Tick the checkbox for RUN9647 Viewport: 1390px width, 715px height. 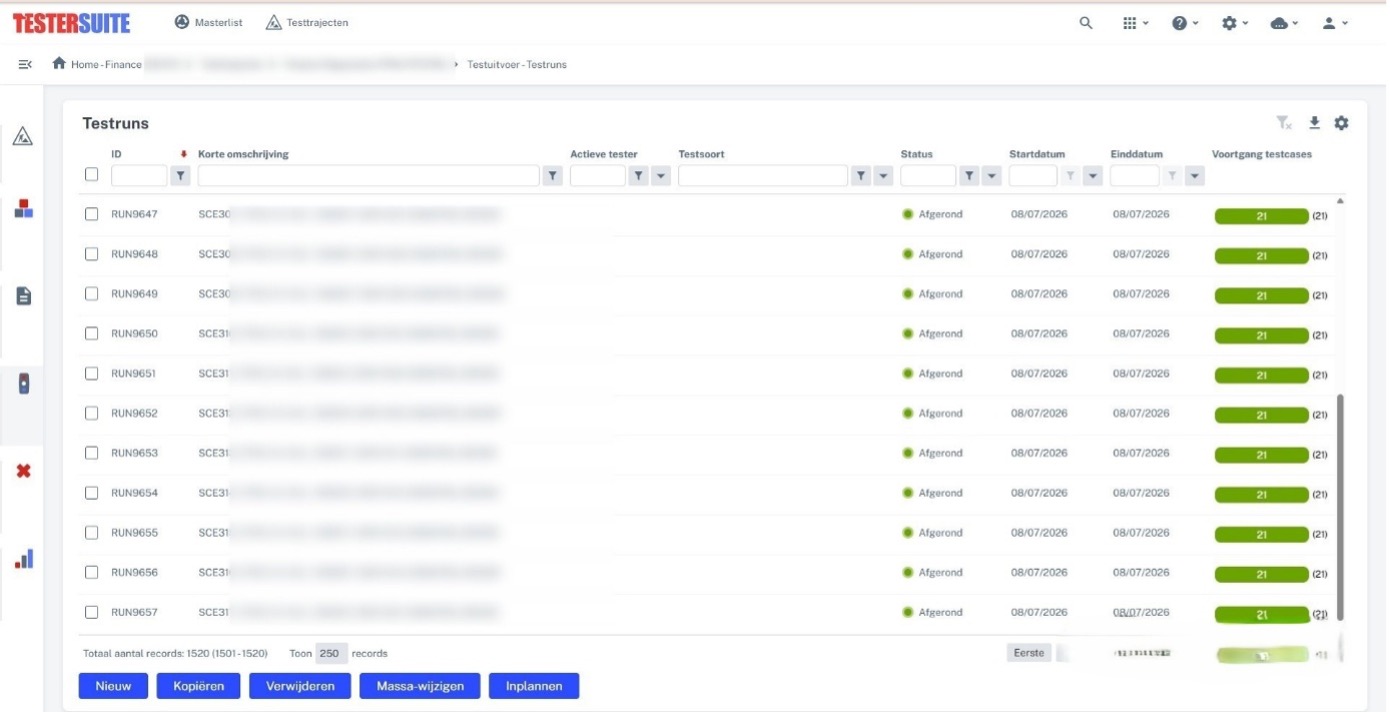(91, 214)
